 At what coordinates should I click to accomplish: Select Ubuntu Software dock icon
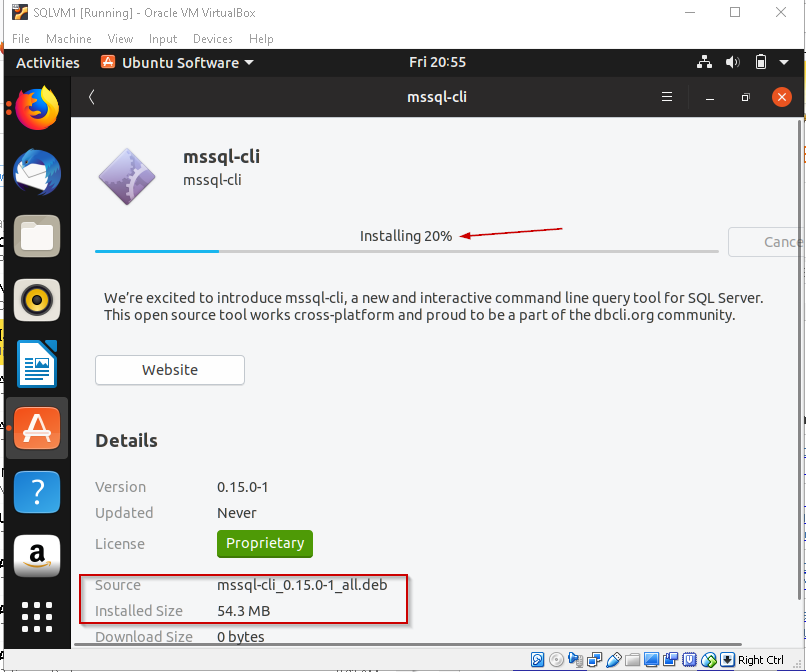(x=37, y=428)
